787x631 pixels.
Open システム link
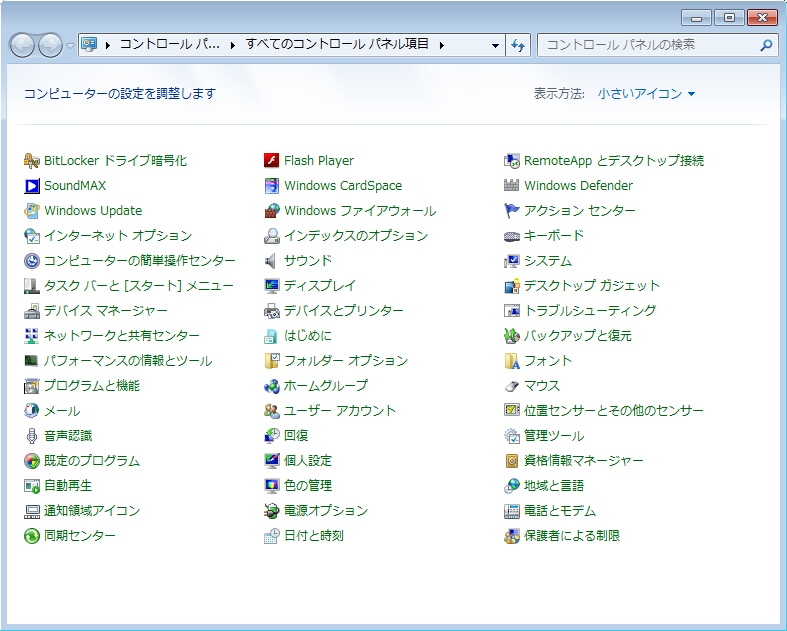point(548,261)
